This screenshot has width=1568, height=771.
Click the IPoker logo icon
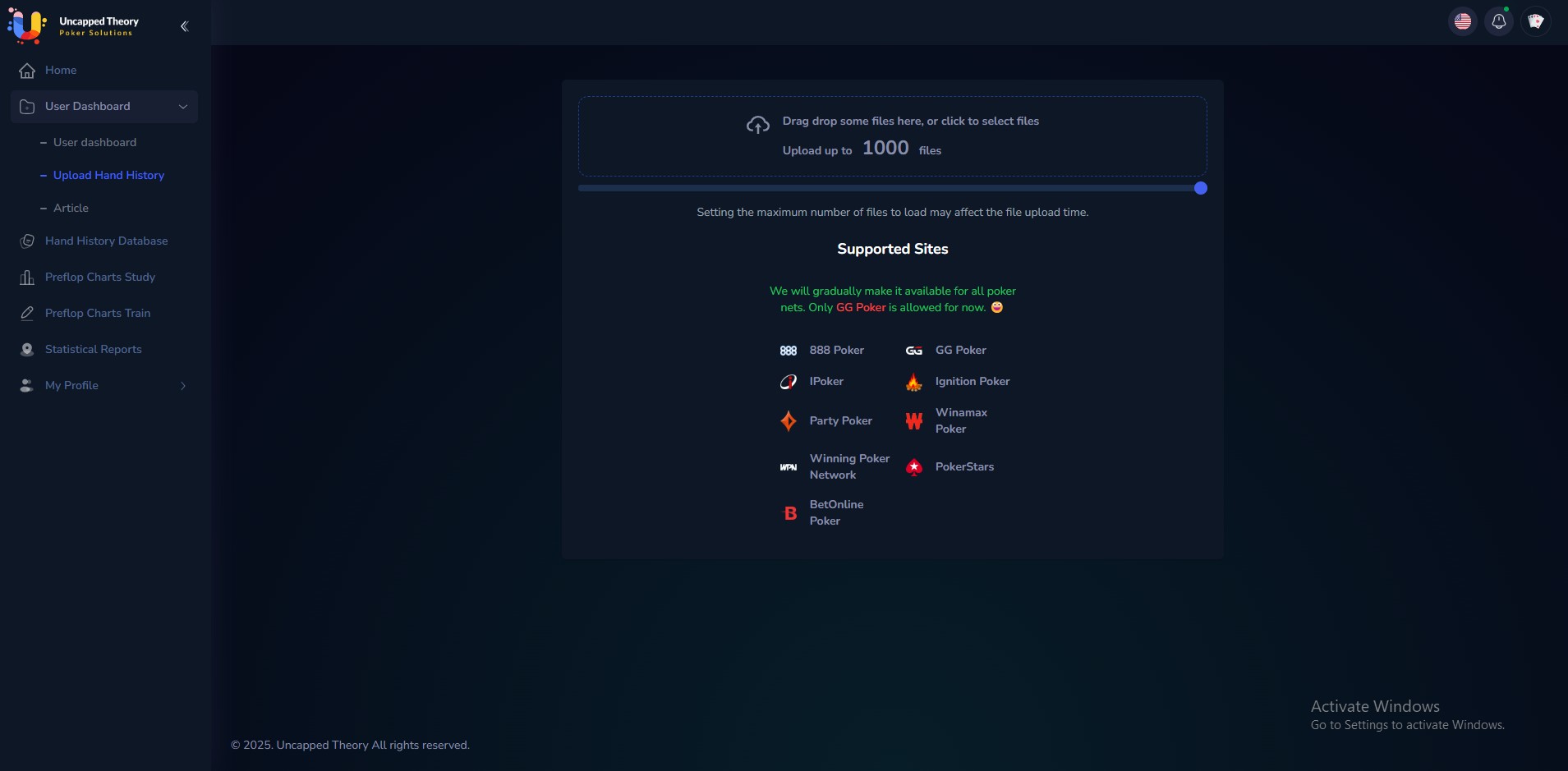tap(789, 382)
